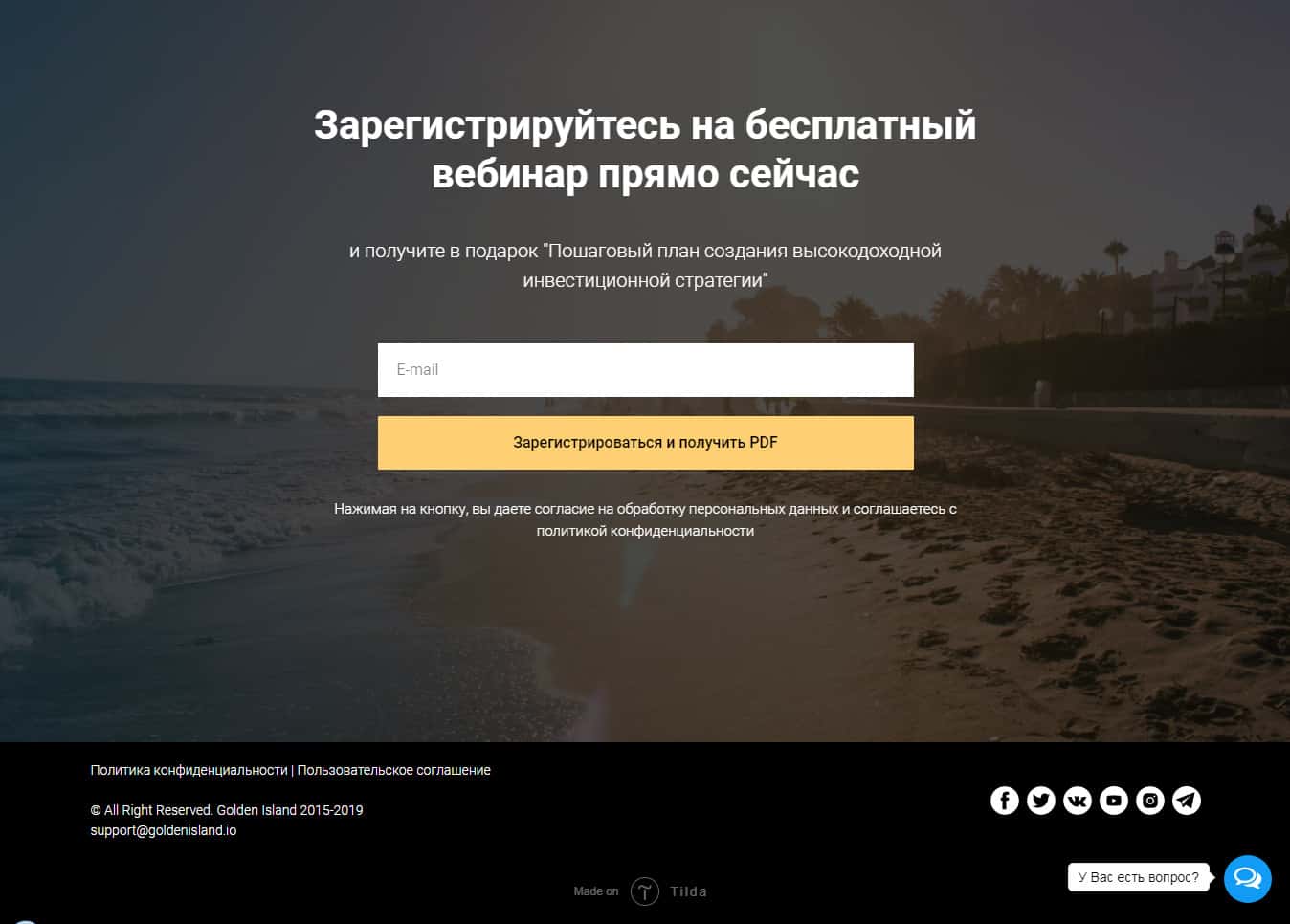Open Политика конфиденциальности footer link
1290x924 pixels.
pos(189,770)
